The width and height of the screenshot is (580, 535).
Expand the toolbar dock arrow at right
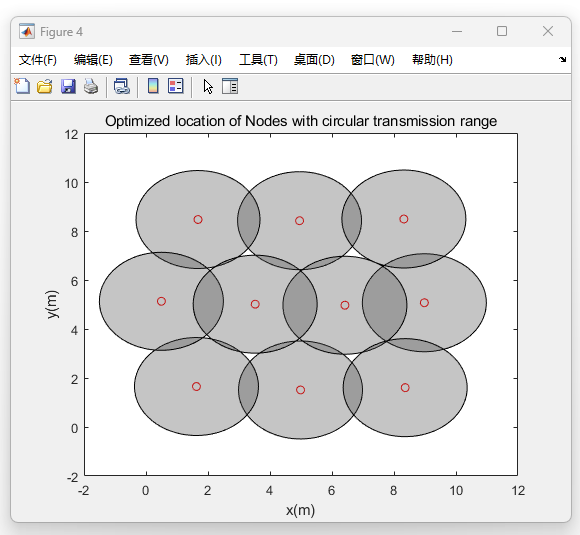563,59
